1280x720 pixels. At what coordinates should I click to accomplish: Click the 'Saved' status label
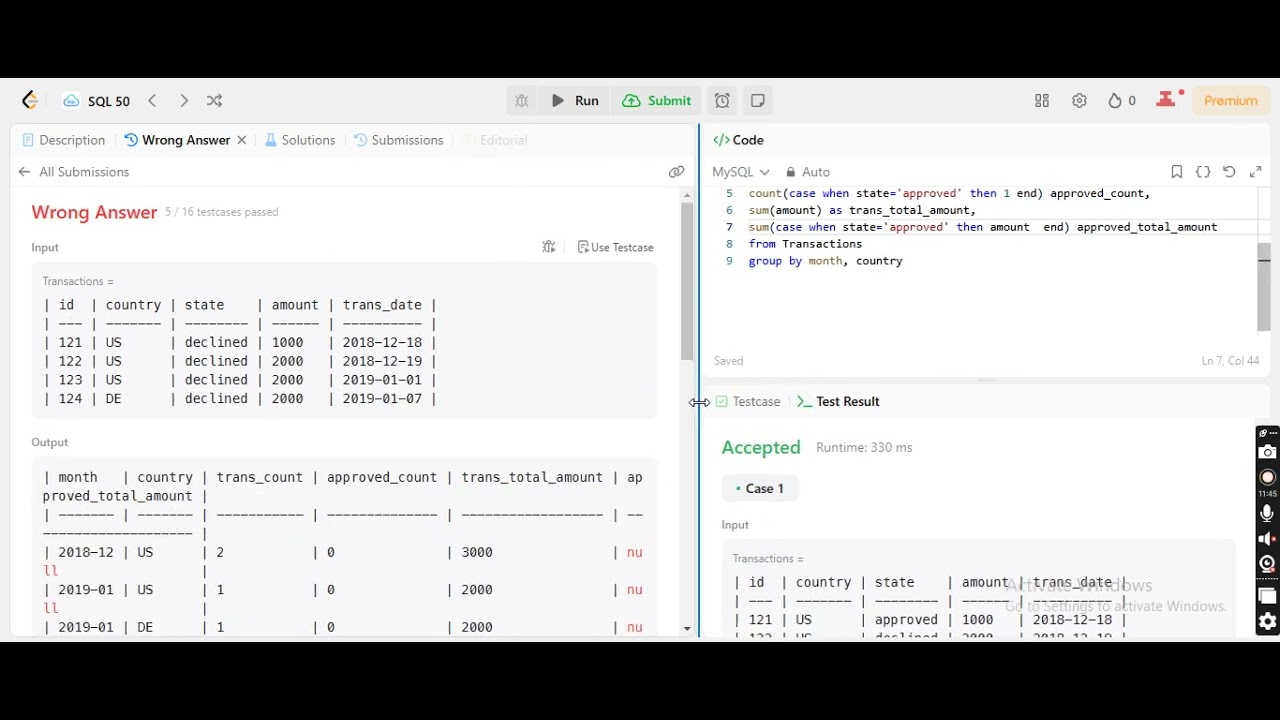728,361
